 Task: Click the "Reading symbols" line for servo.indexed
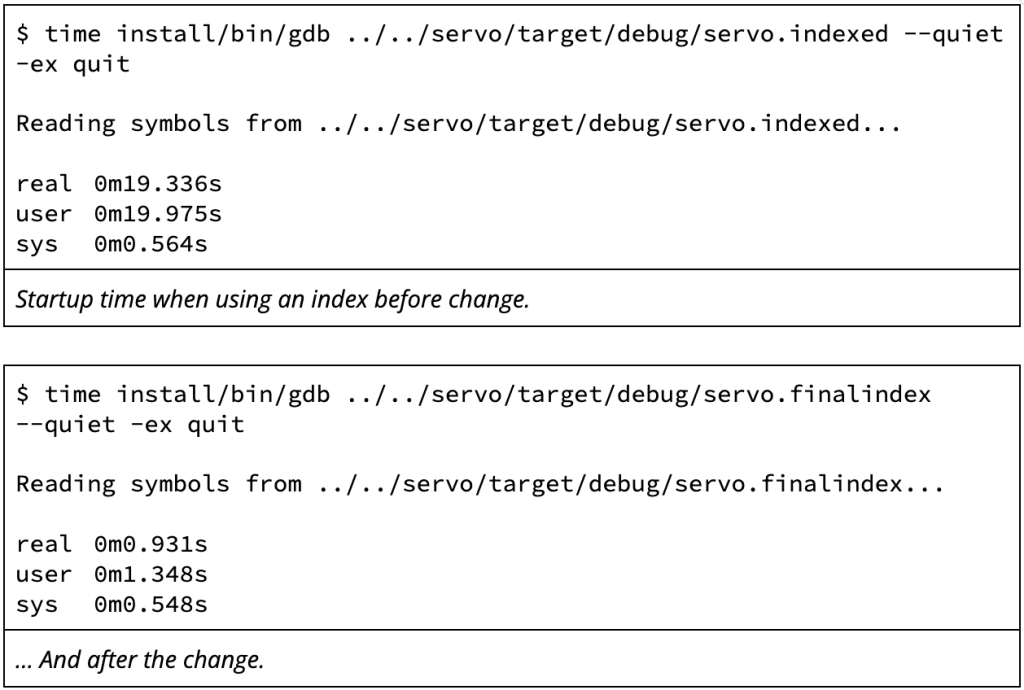click(x=459, y=124)
